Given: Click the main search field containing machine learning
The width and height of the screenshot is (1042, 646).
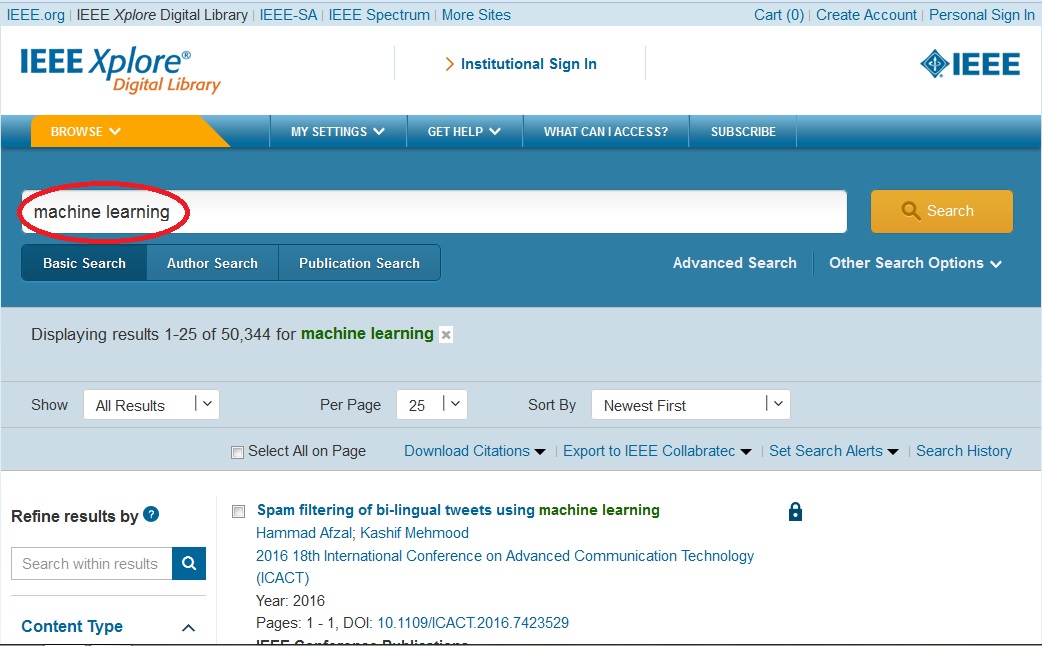Looking at the screenshot, I should (x=434, y=211).
